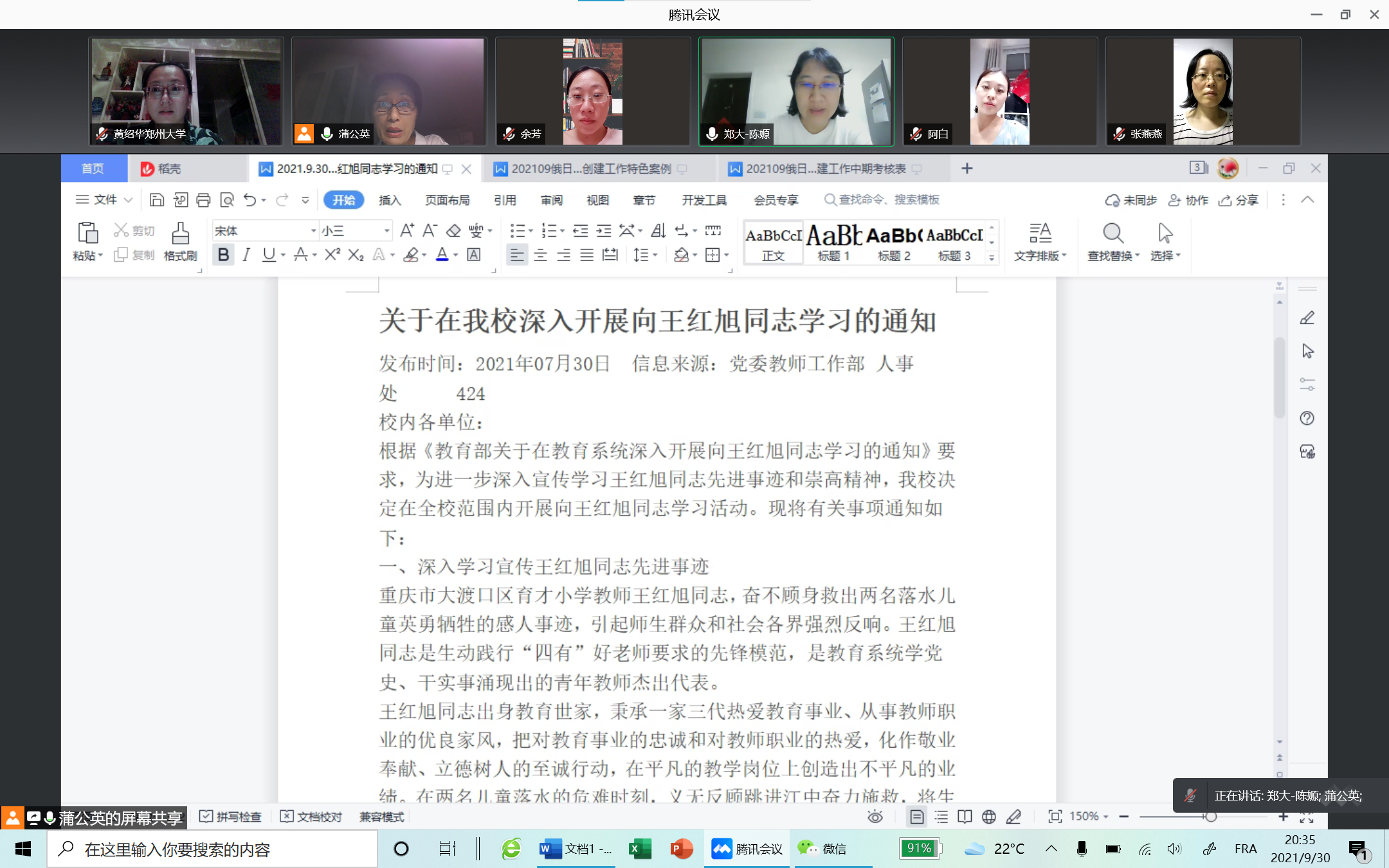
Task: Set paragraph alignment to center
Action: 541,255
